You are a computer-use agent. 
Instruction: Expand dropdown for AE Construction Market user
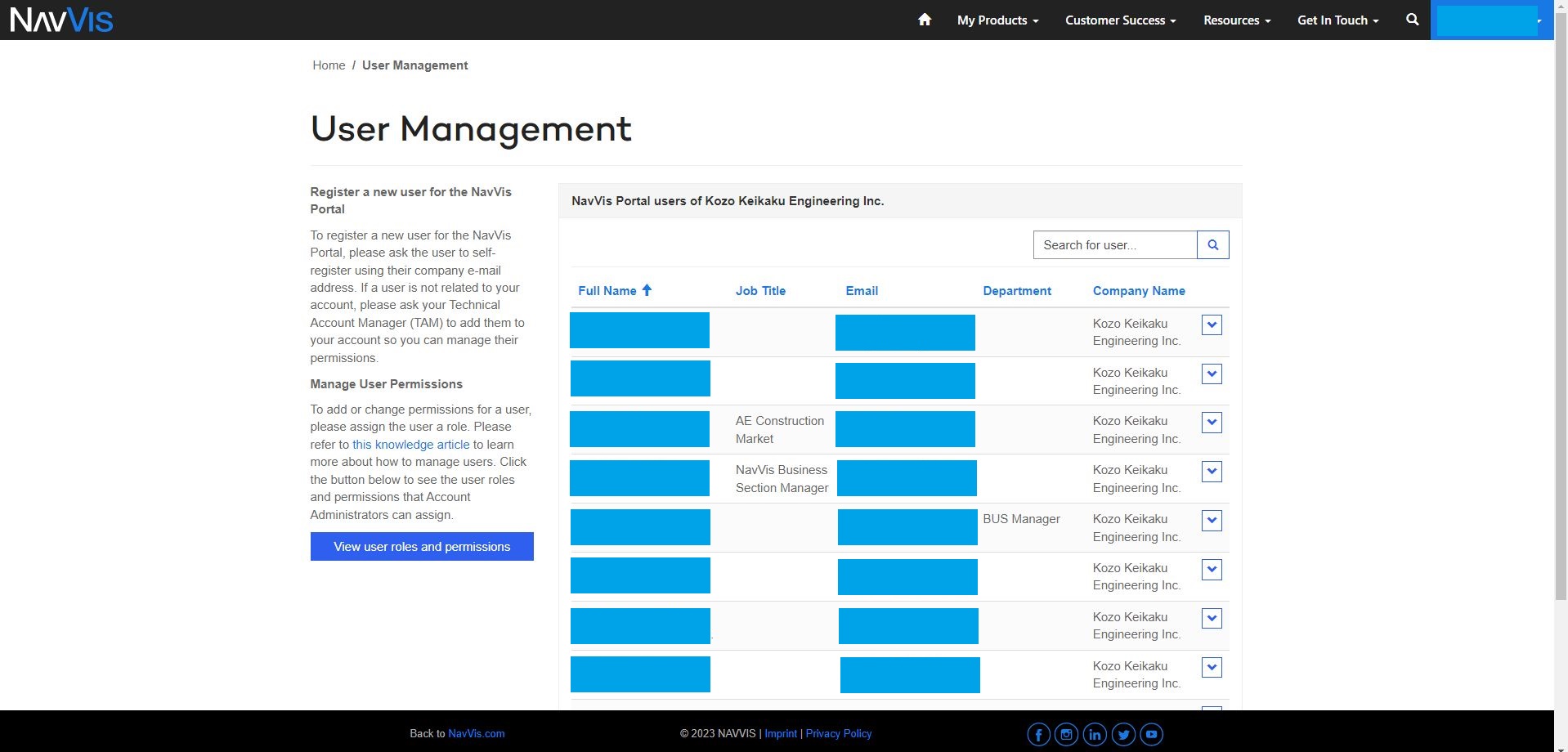point(1212,422)
